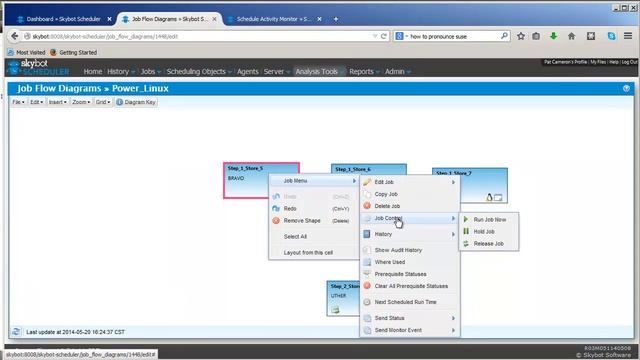Click the Where Used icon

tap(367, 262)
